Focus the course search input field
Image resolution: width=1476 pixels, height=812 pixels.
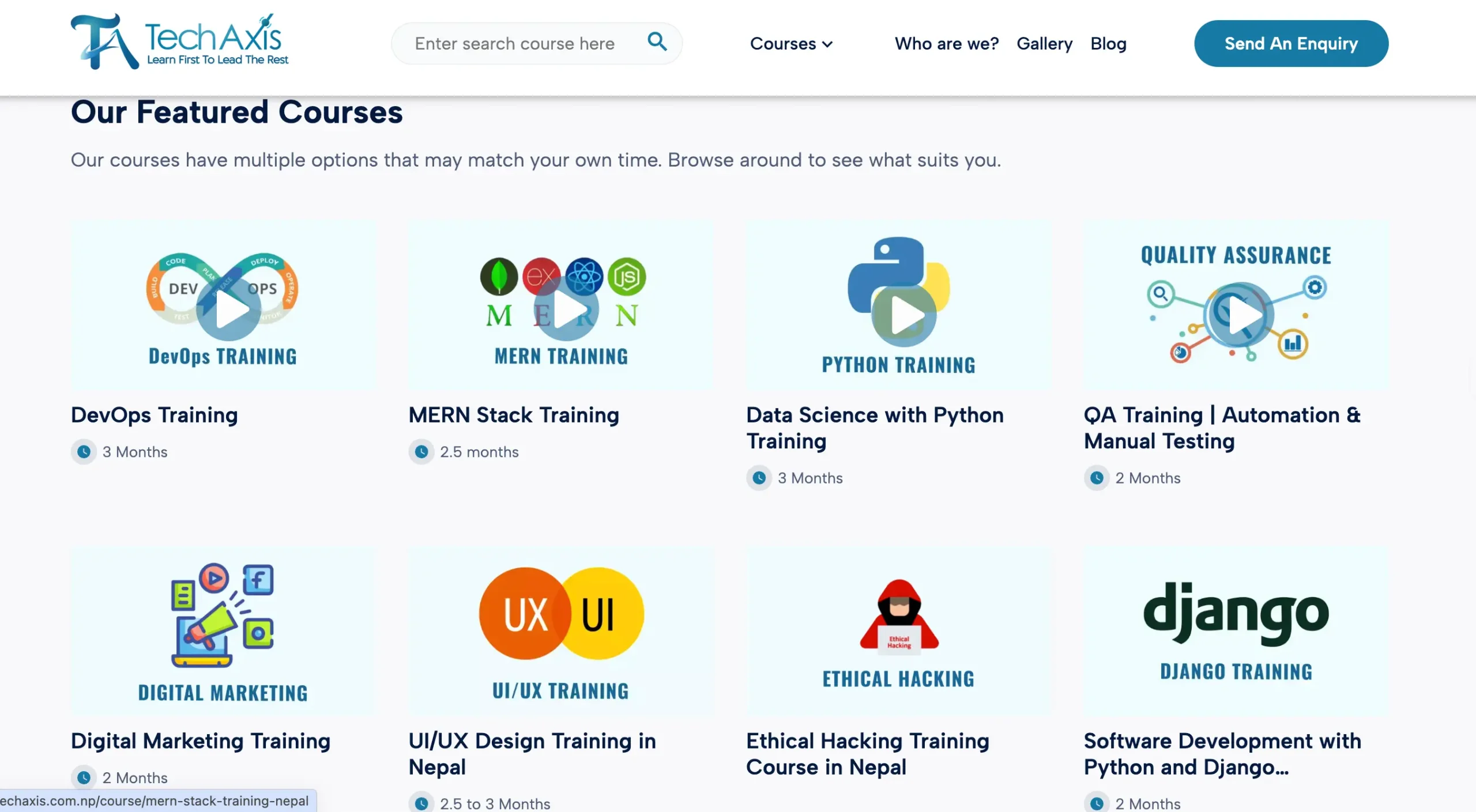click(514, 44)
